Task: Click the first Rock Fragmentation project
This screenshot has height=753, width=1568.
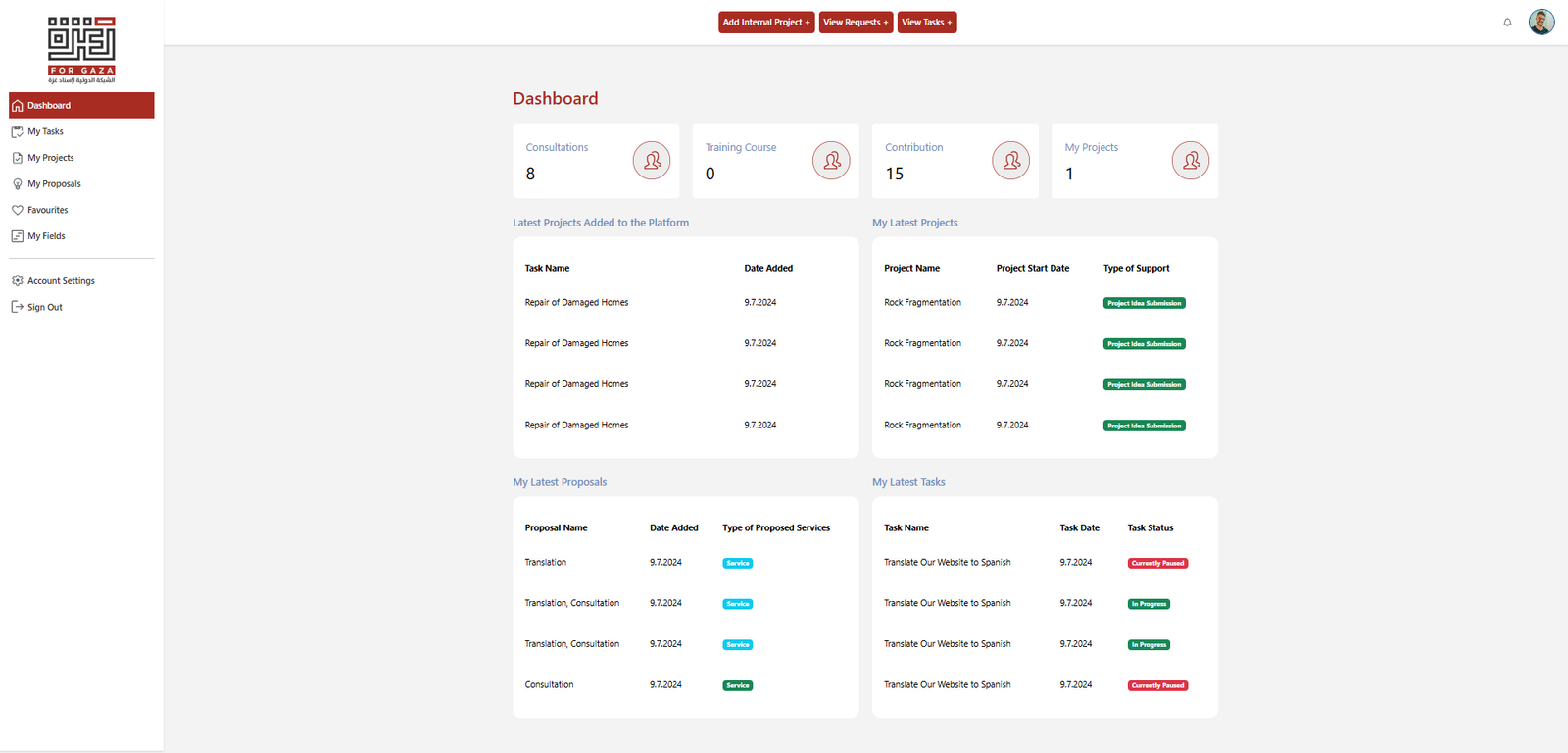Action: pyautogui.click(x=922, y=303)
